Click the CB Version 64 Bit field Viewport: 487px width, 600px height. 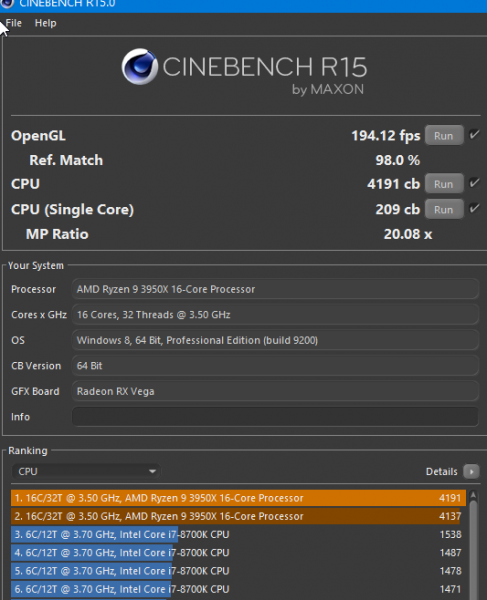pyautogui.click(x=275, y=366)
